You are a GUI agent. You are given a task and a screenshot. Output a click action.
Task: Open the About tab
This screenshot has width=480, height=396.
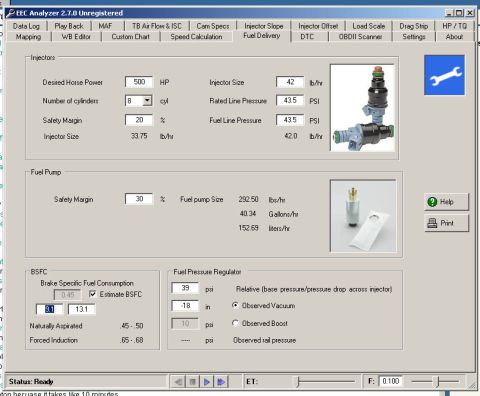[454, 37]
